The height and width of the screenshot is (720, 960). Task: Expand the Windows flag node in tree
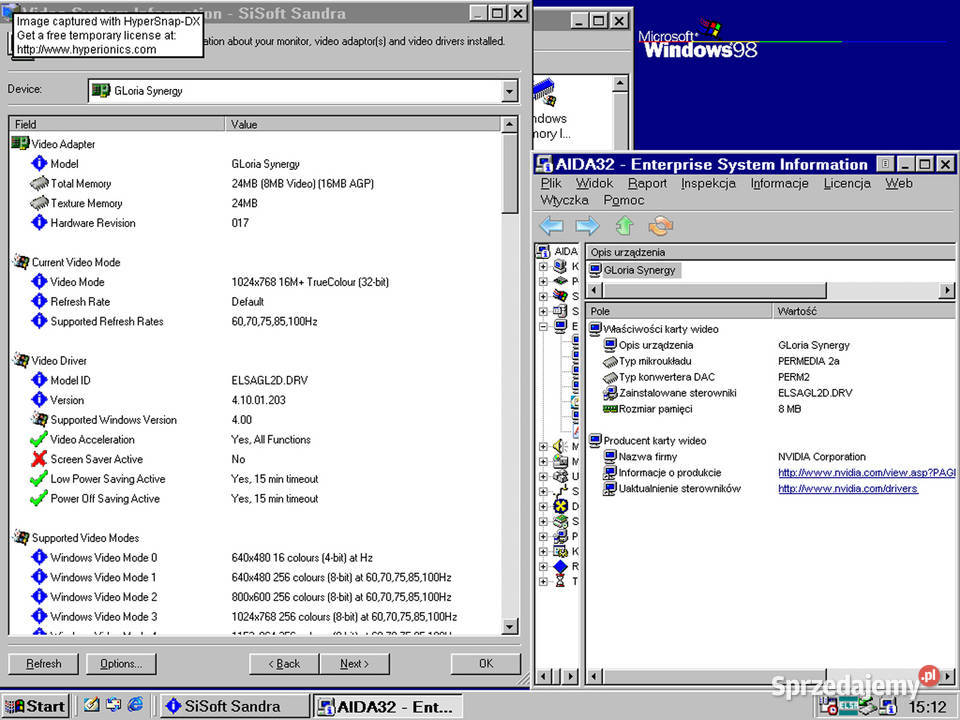pos(543,296)
